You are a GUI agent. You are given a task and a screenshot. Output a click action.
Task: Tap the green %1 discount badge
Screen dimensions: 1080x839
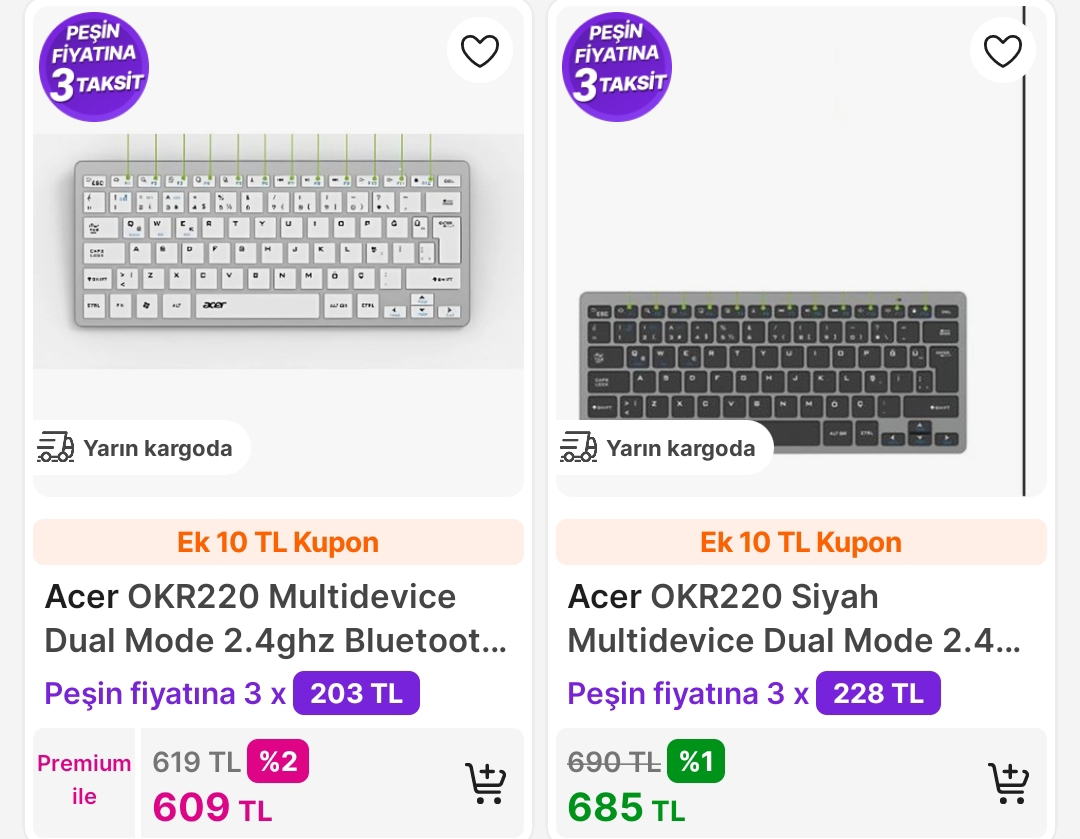(x=696, y=762)
